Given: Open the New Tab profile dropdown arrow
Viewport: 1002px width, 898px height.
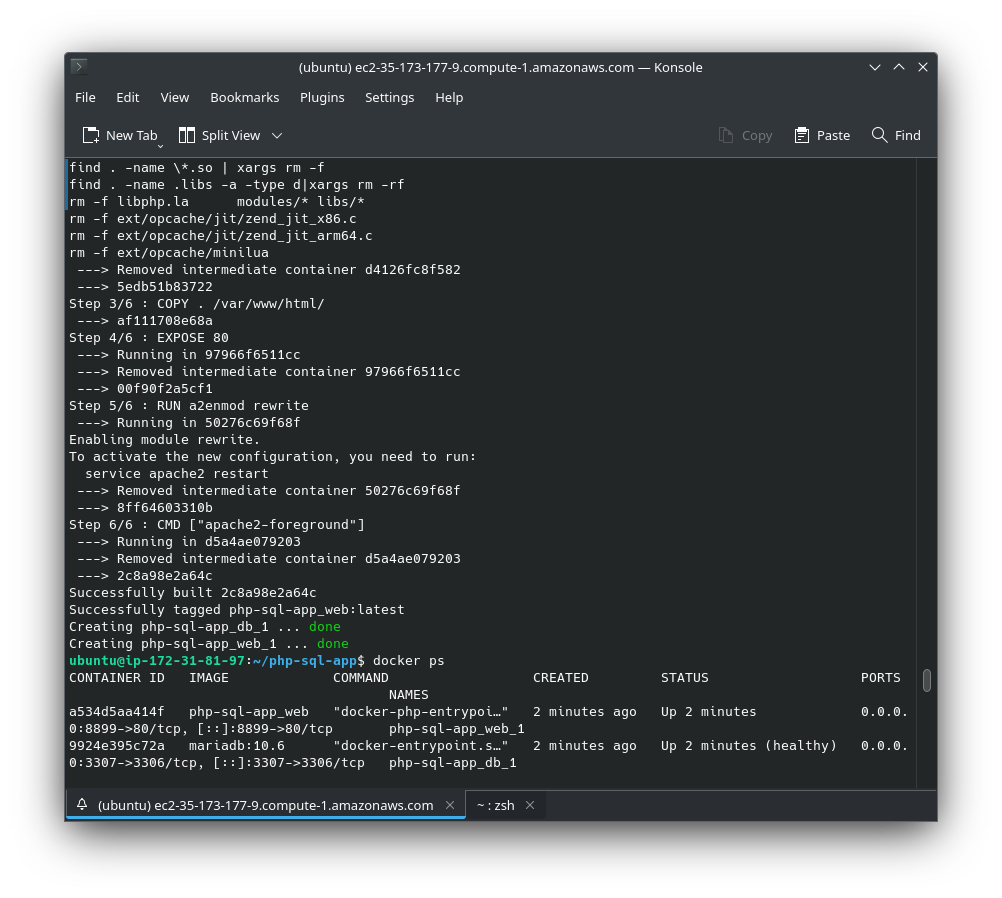Looking at the screenshot, I should tap(160, 146).
